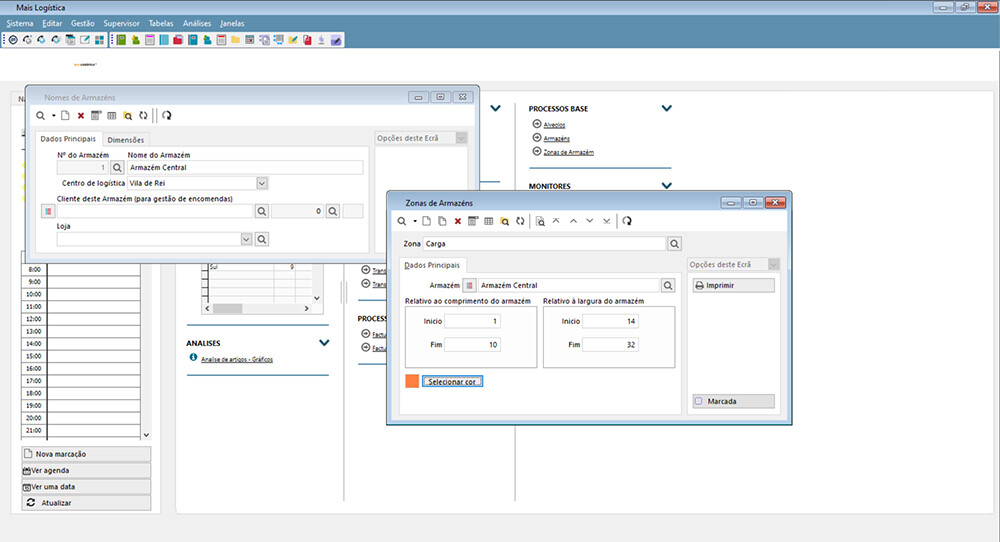Image resolution: width=1000 pixels, height=542 pixels.
Task: Click the Imprimir button
Action: pos(733,286)
